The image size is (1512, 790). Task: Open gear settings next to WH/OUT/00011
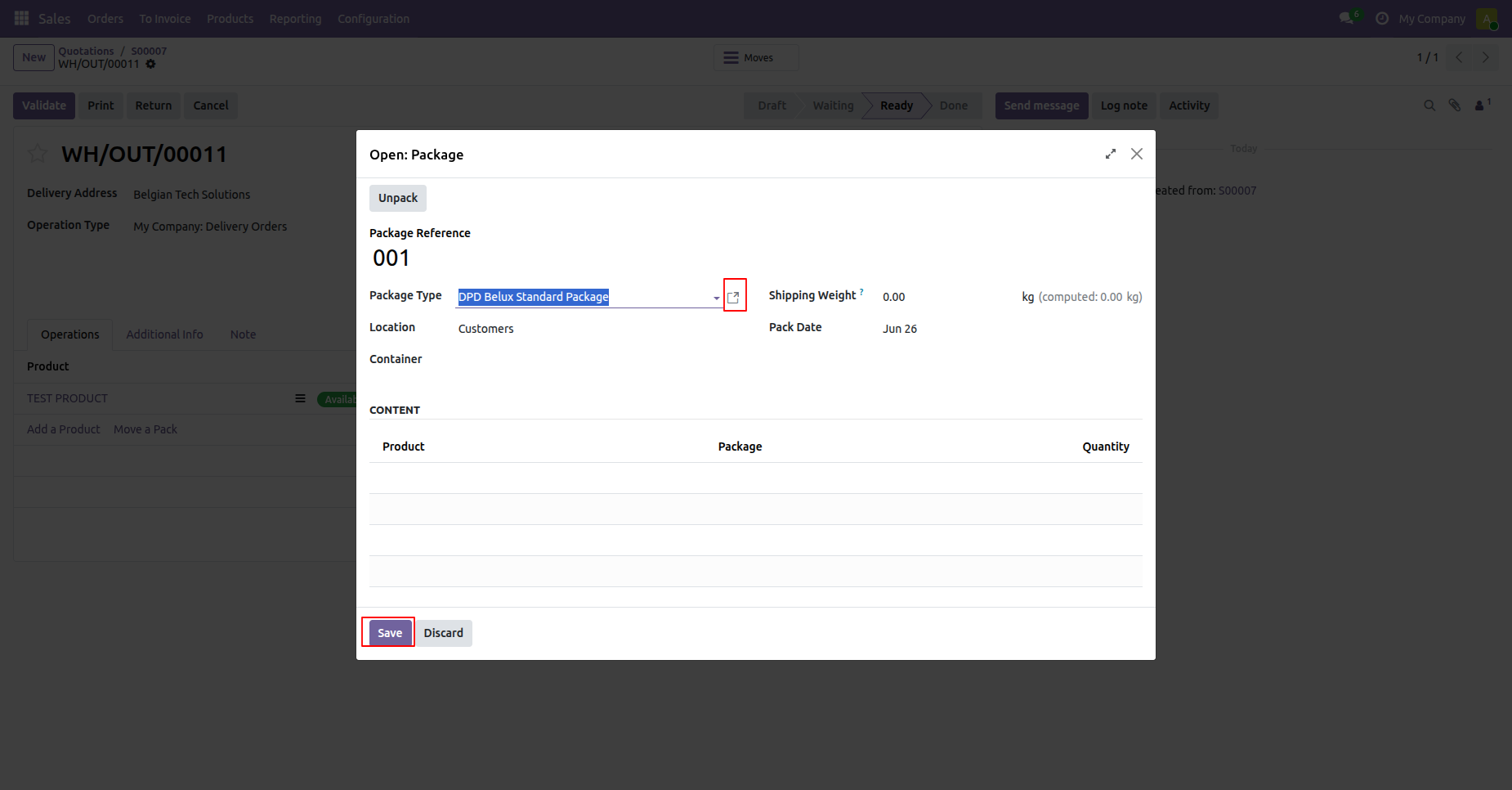[x=150, y=64]
